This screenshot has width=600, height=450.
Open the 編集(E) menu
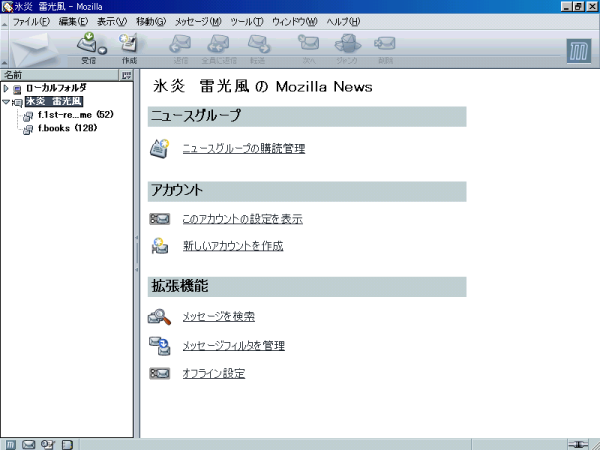(73, 22)
